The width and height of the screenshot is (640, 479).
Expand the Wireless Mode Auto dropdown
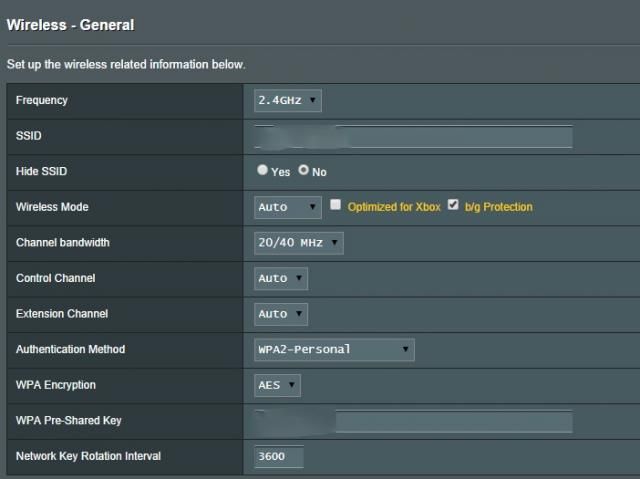tap(288, 207)
